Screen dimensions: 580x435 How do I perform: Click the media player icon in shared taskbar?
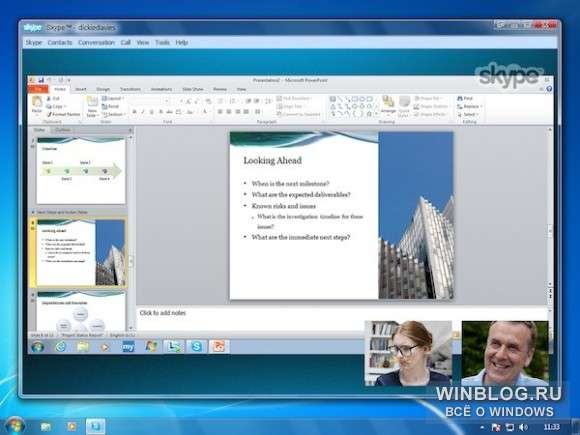click(105, 347)
